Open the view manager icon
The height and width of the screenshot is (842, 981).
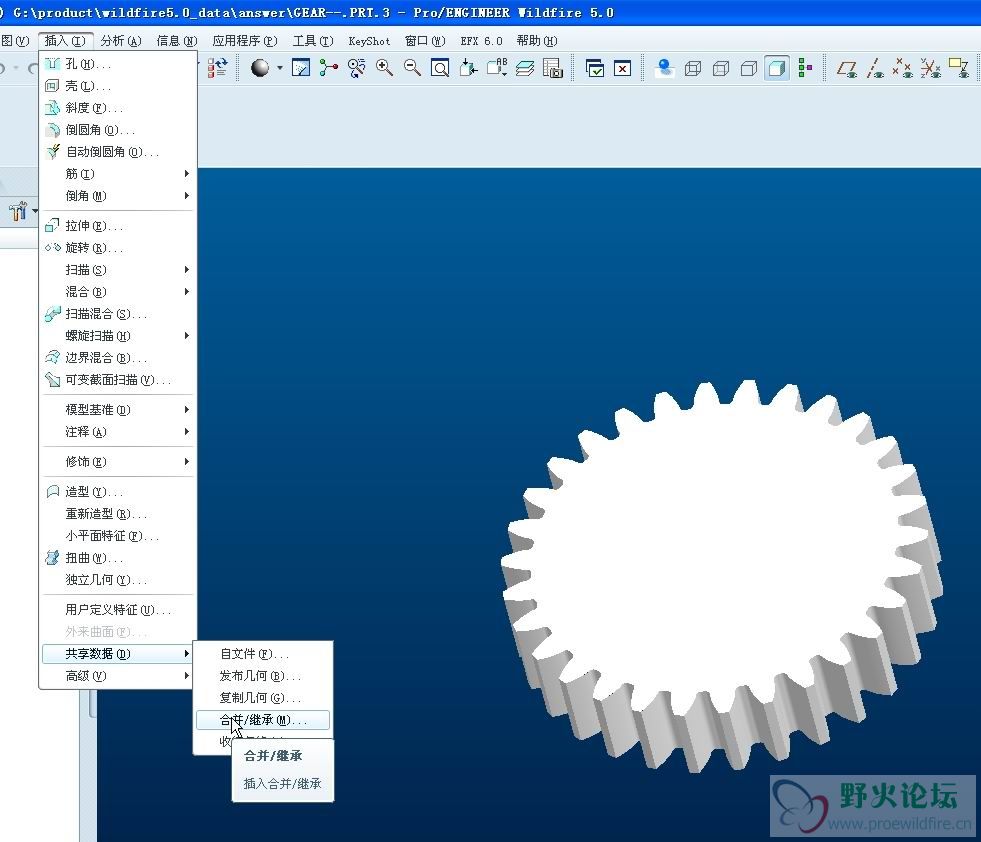click(553, 68)
